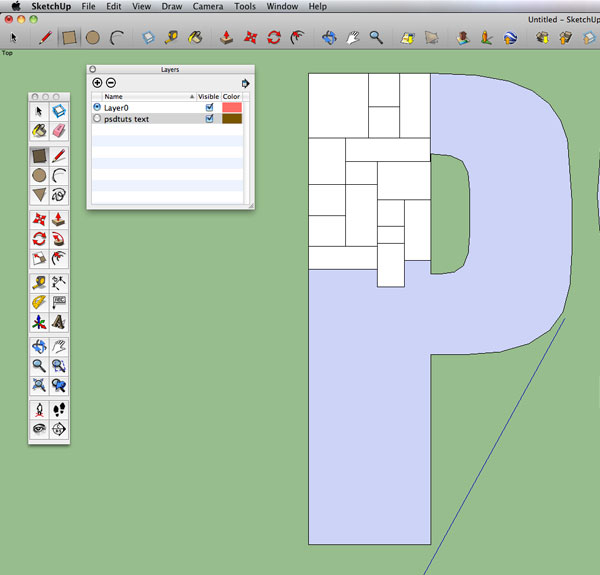Viewport: 600px width, 575px height.
Task: Click the Color column header
Action: [x=232, y=96]
